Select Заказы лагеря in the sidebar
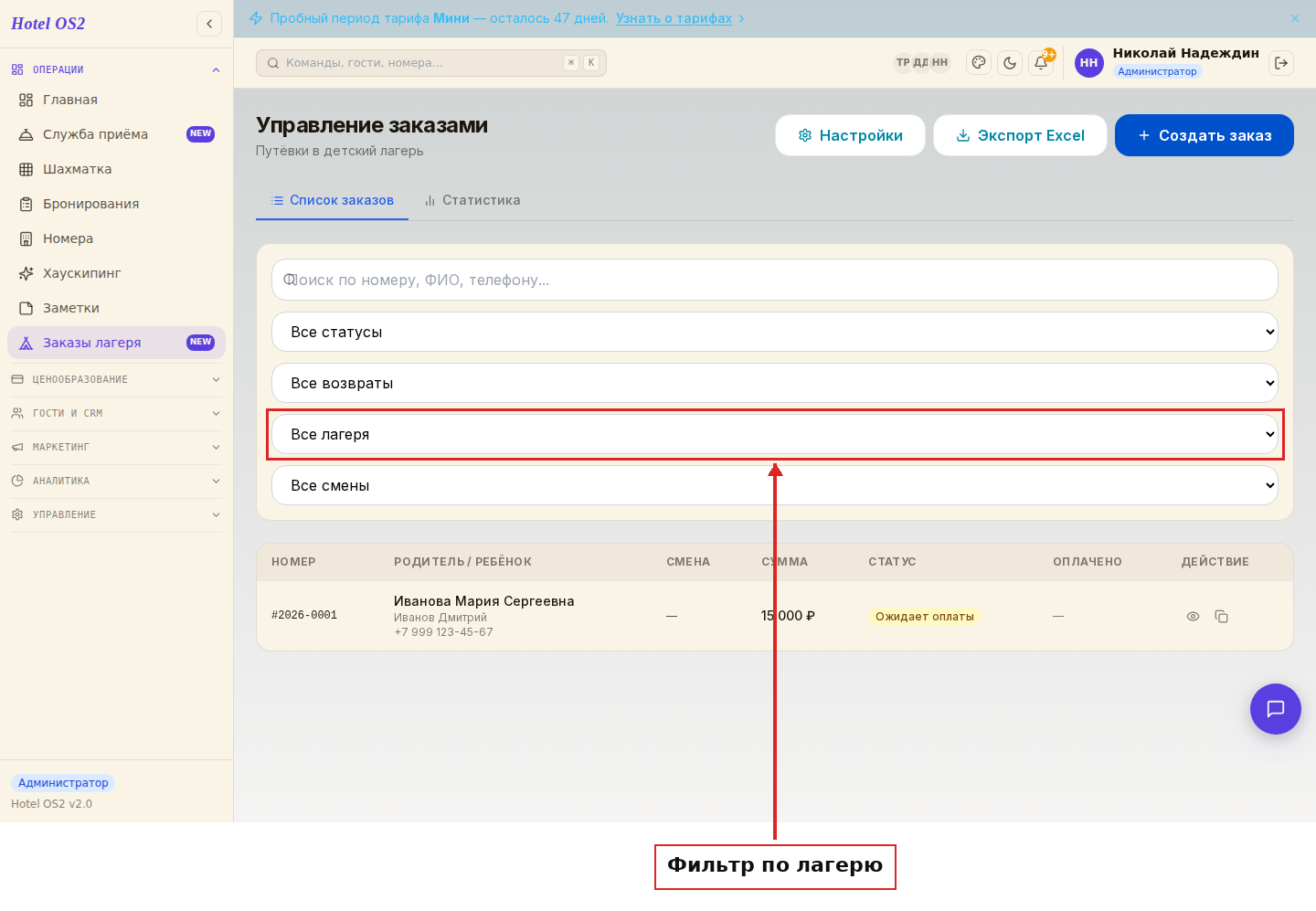Screen dimensions: 1316x911 pos(116,343)
